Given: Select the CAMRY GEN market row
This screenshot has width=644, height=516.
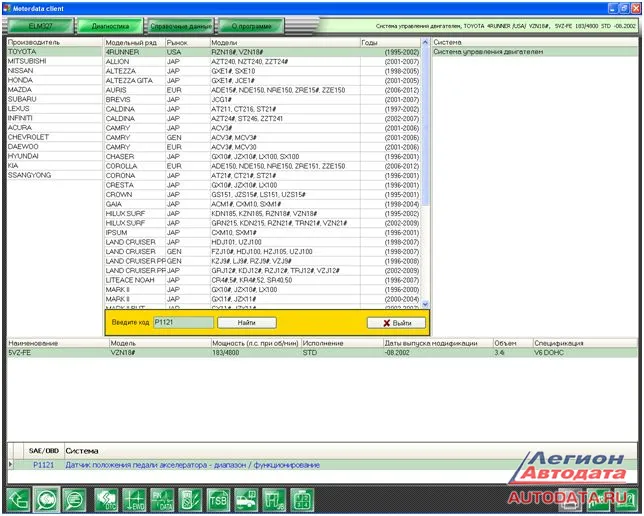Looking at the screenshot, I should (262, 138).
